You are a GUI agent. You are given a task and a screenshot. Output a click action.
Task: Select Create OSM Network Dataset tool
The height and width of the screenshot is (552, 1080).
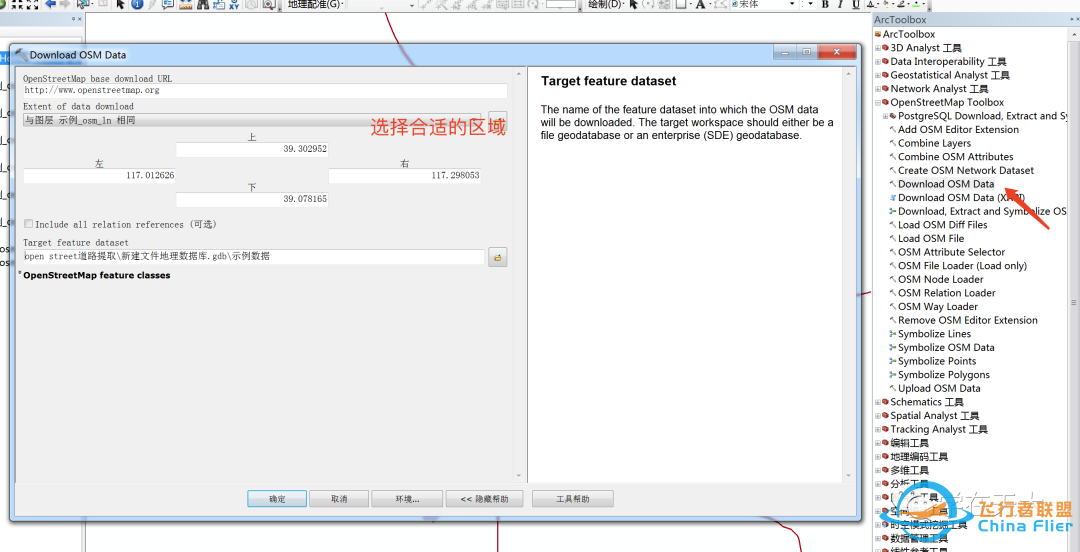click(966, 170)
